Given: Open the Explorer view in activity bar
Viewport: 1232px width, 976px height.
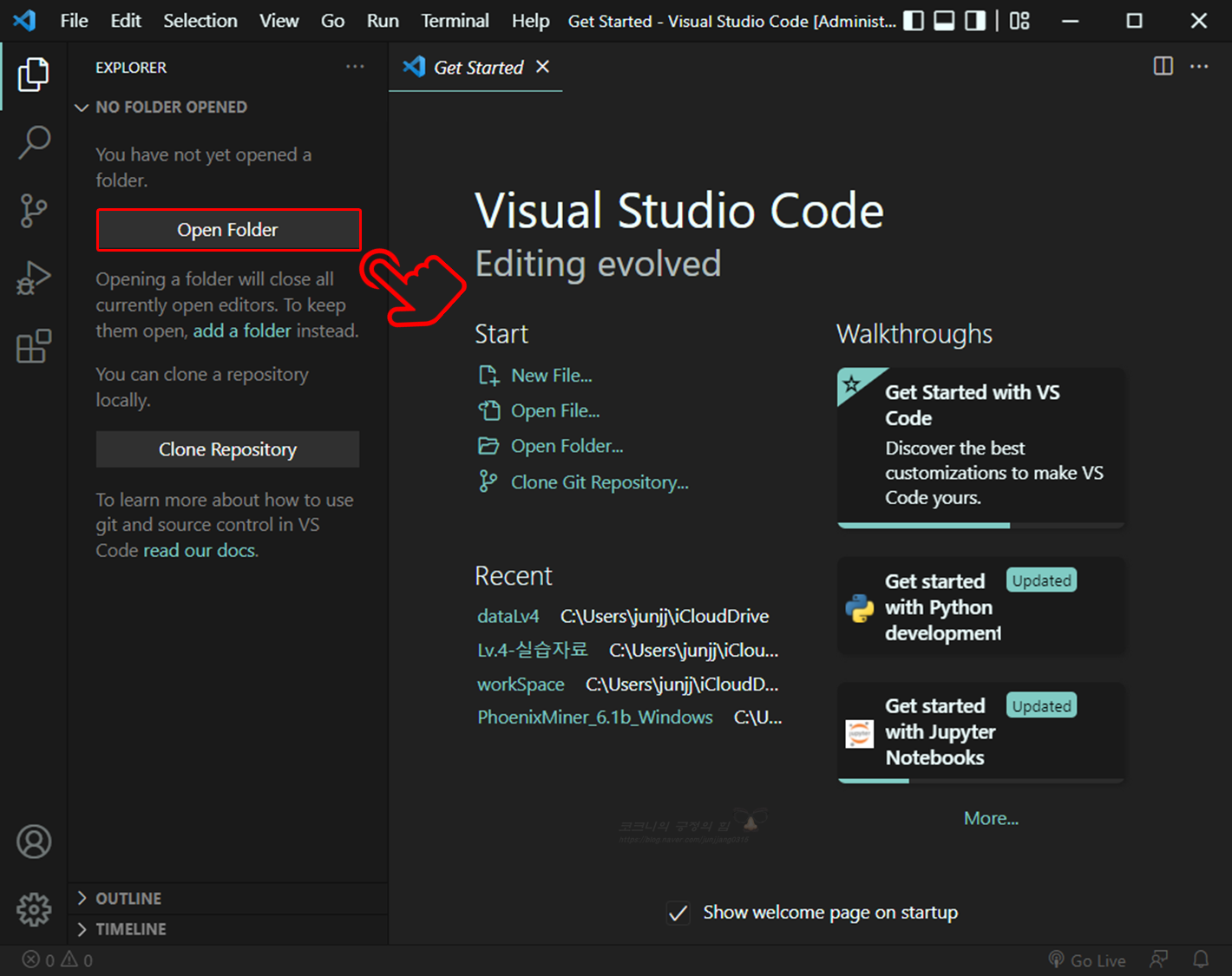Looking at the screenshot, I should 34,75.
